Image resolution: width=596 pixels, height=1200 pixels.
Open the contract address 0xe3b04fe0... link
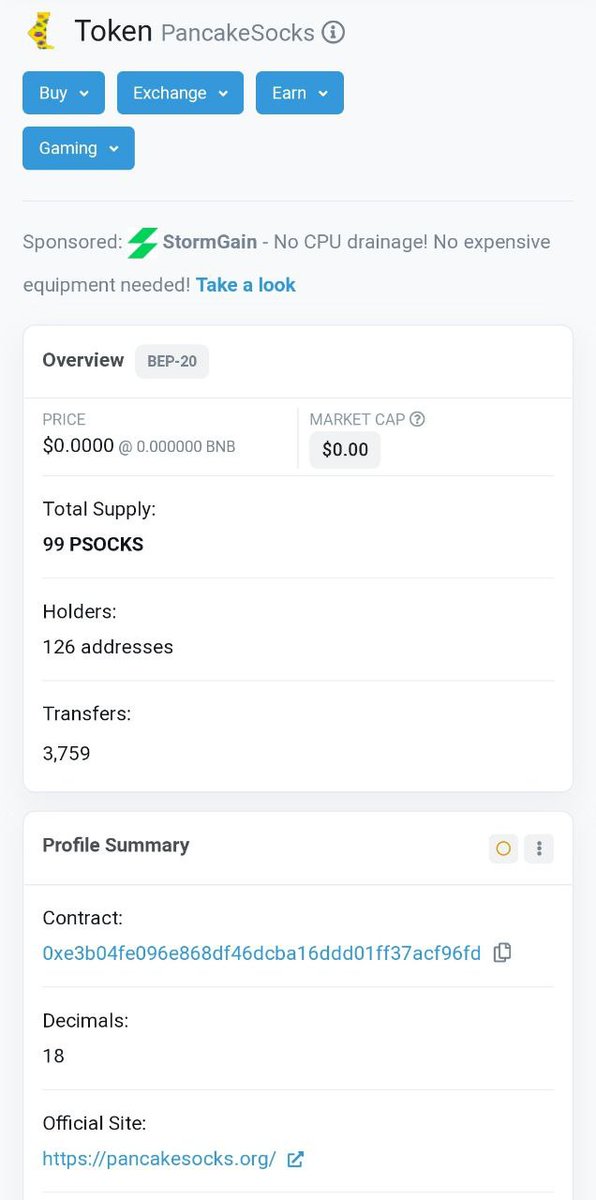pos(262,953)
